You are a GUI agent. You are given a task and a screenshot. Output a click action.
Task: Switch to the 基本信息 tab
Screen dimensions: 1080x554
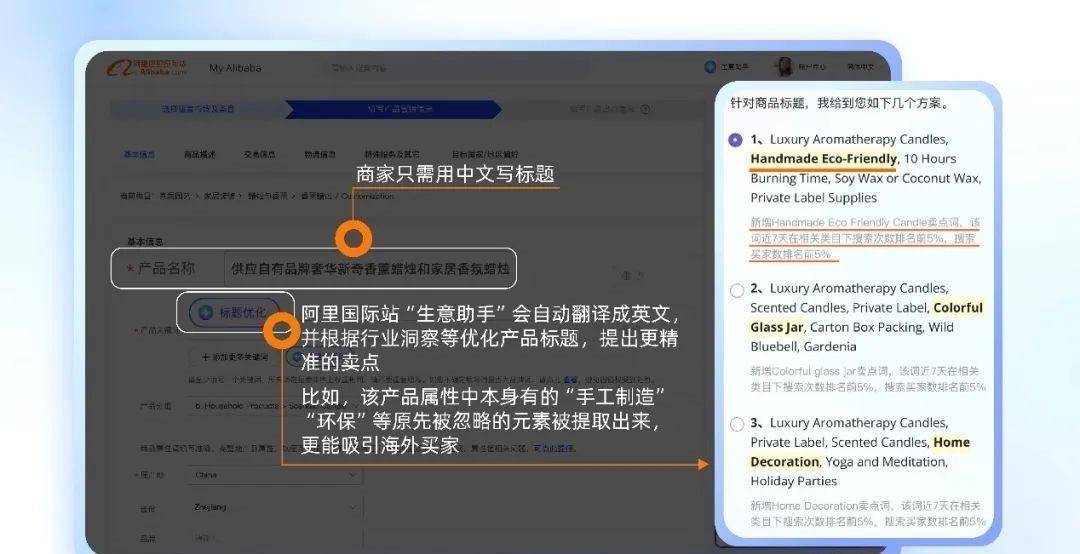(x=139, y=154)
